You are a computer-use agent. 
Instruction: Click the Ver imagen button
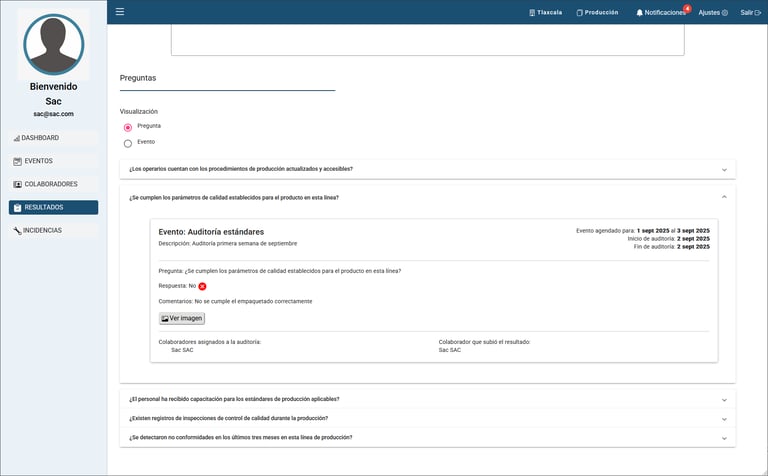point(182,318)
